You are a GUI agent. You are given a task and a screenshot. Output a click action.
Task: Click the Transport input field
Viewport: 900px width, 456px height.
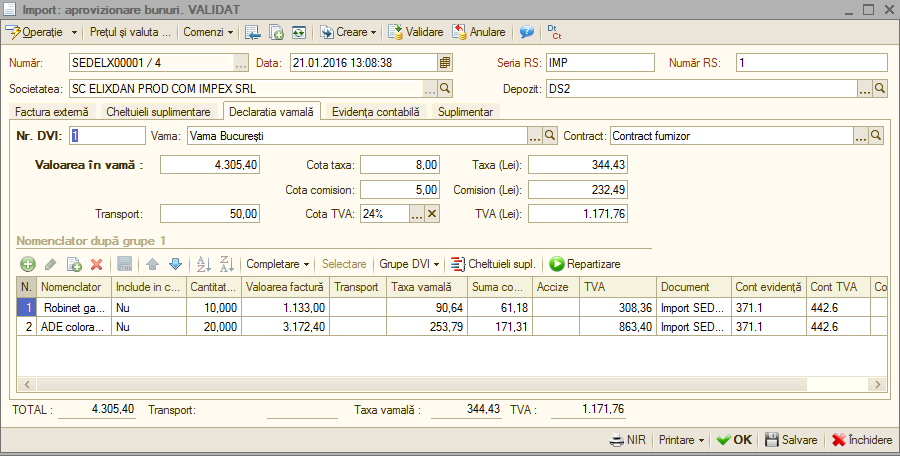coord(210,214)
